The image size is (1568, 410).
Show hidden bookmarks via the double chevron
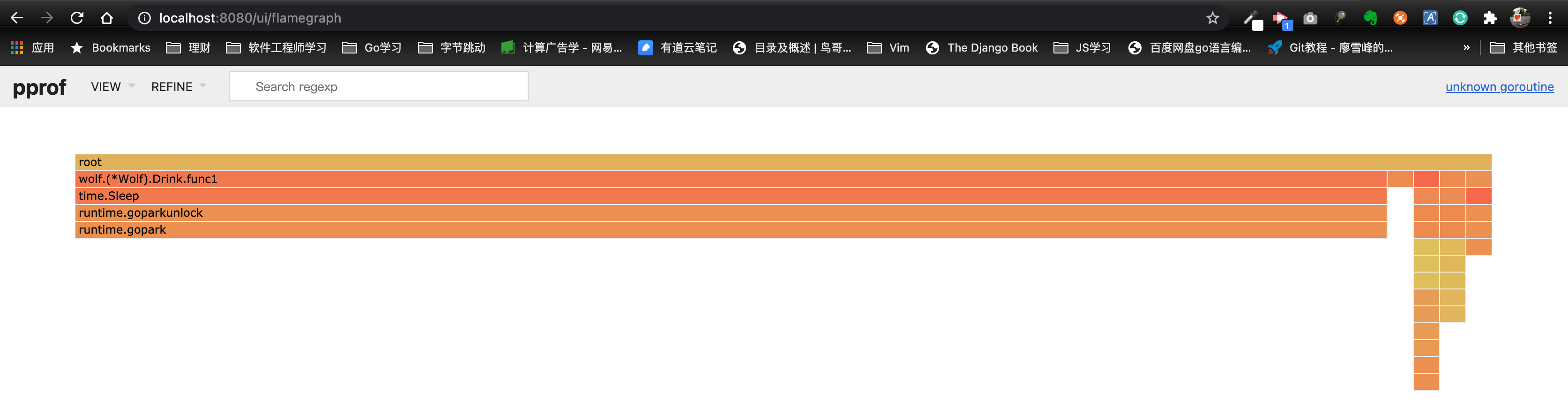coord(1466,47)
